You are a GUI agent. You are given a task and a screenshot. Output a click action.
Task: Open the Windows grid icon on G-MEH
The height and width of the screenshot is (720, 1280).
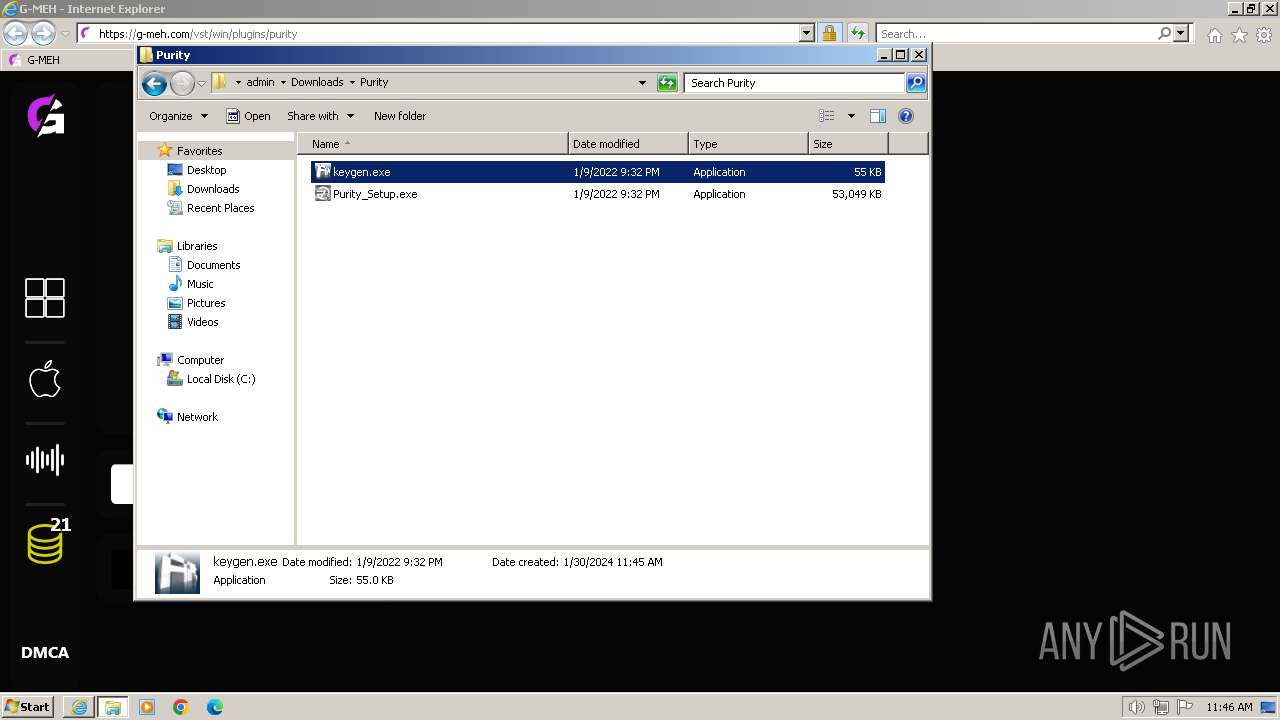point(45,298)
